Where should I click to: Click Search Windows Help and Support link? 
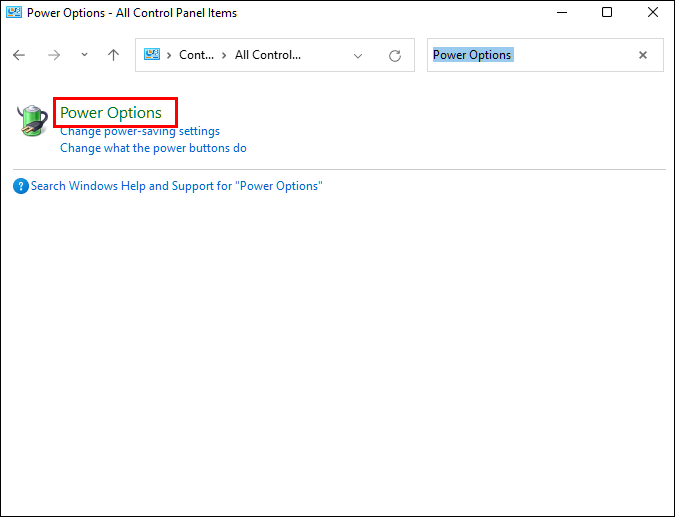[x=176, y=186]
